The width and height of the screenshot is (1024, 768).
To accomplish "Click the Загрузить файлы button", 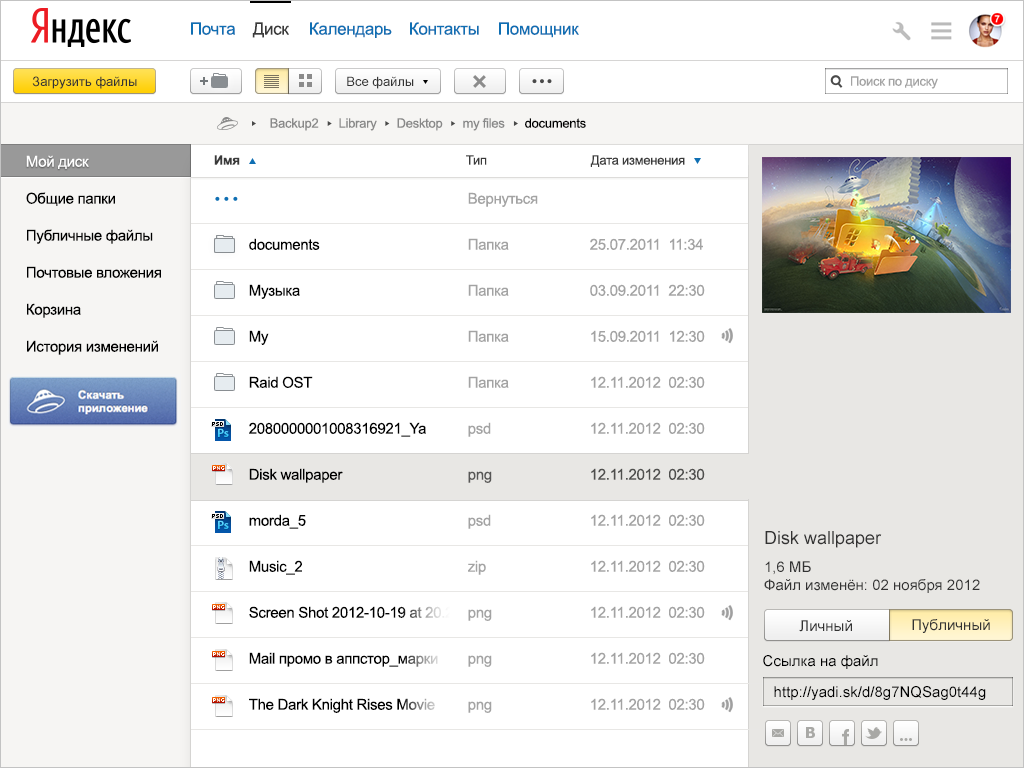I will [x=84, y=81].
